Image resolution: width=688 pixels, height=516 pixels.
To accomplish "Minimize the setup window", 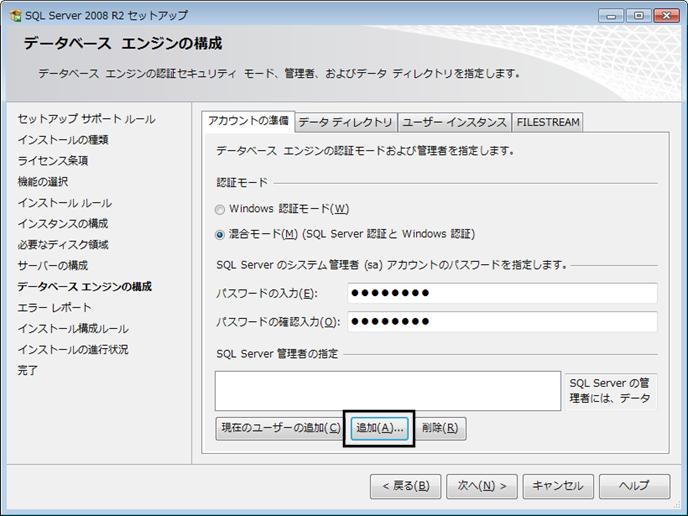I will pos(611,16).
